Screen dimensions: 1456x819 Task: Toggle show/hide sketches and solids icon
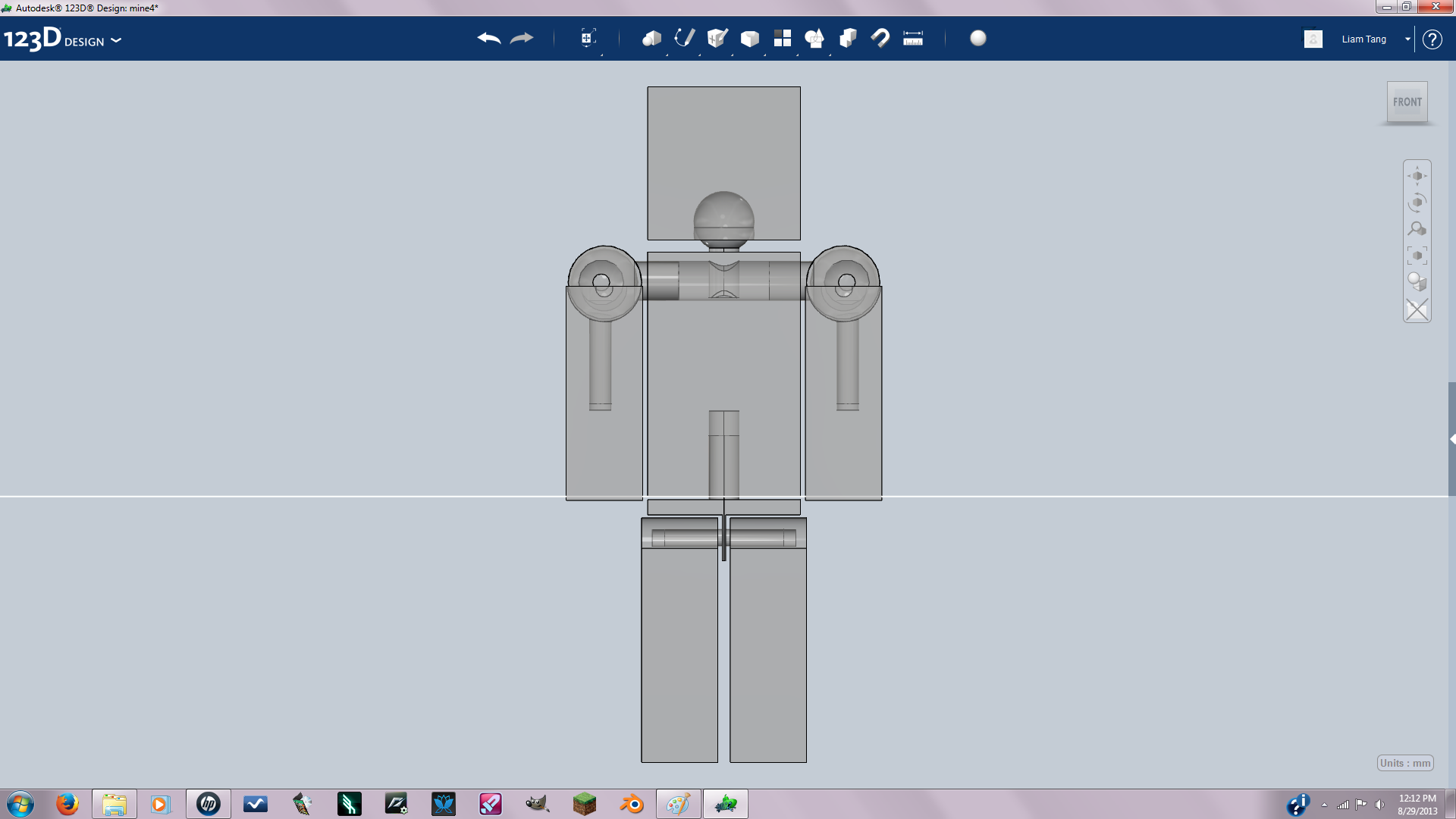(x=1417, y=309)
